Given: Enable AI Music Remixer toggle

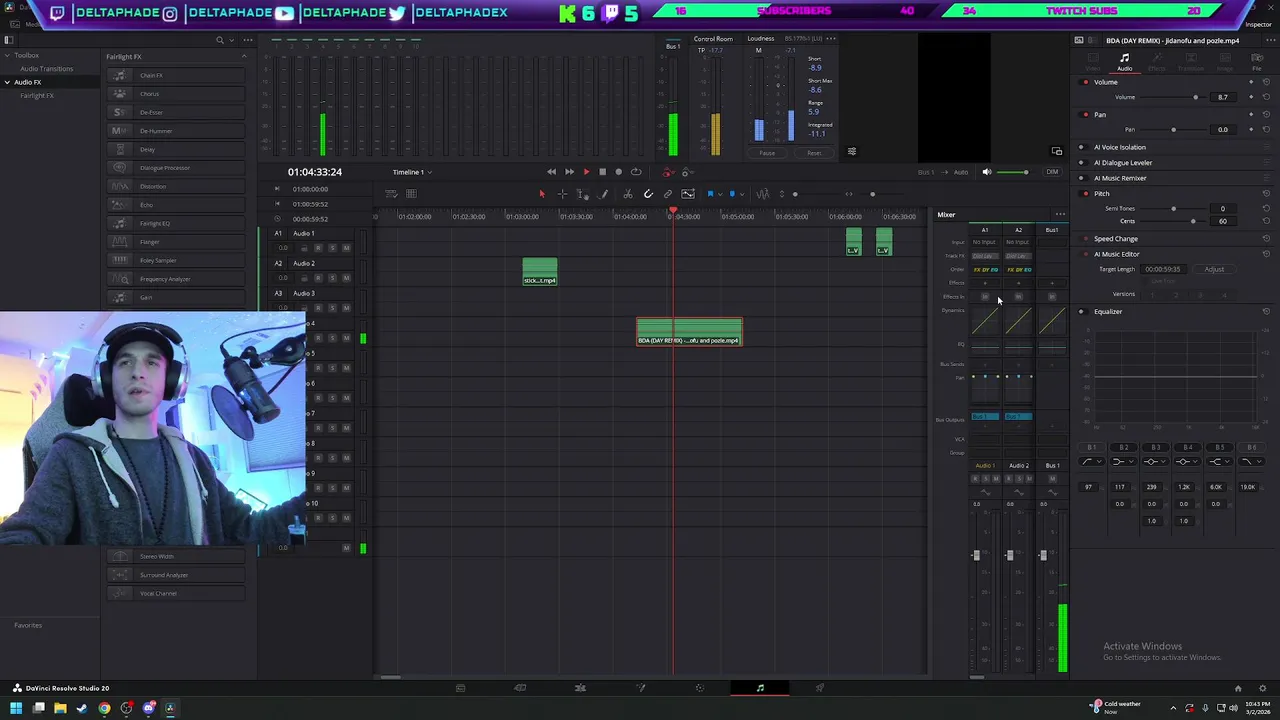Looking at the screenshot, I should 1081,178.
